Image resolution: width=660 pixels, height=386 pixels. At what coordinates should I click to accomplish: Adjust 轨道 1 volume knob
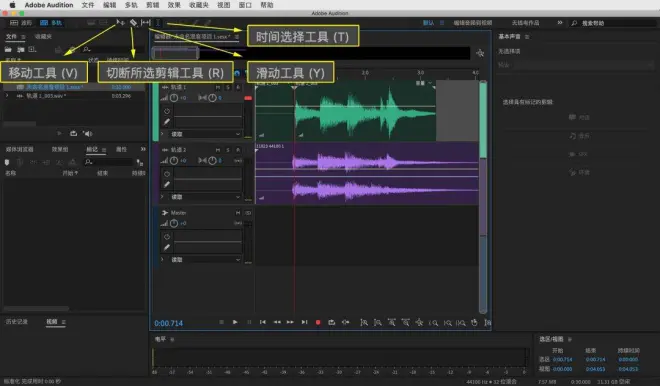click(174, 98)
